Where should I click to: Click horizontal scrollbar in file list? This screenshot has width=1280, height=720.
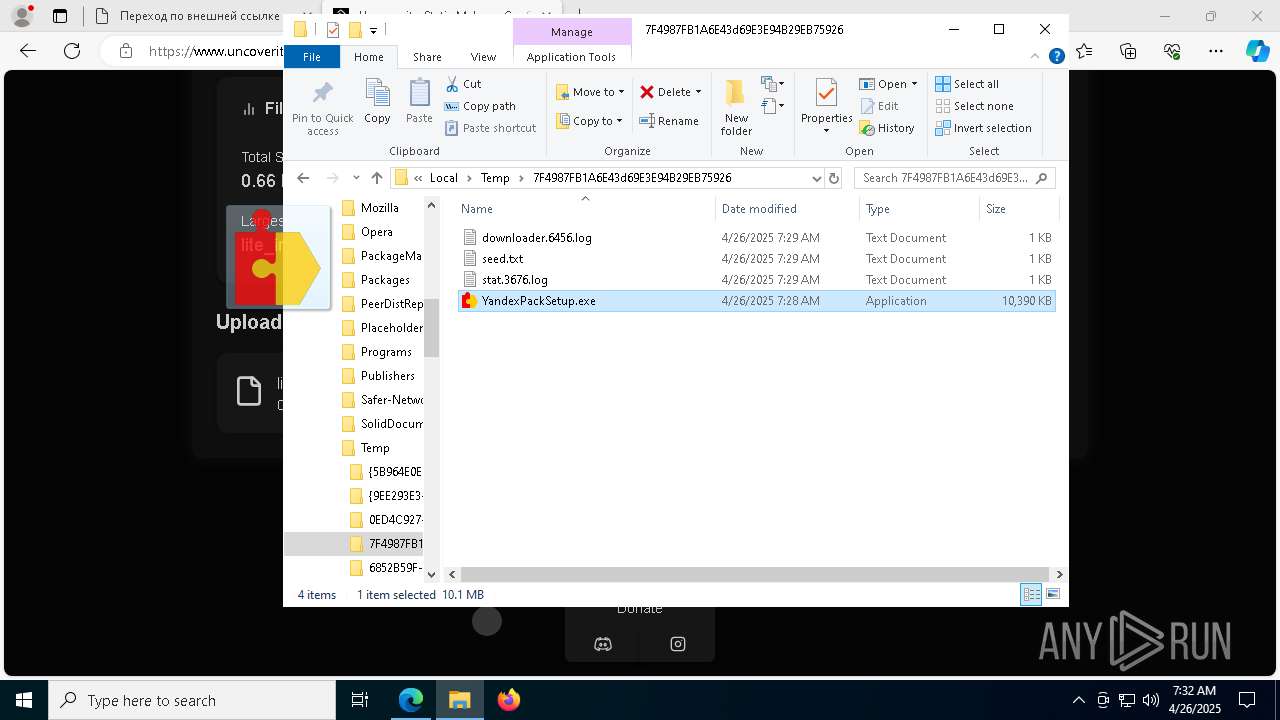755,574
